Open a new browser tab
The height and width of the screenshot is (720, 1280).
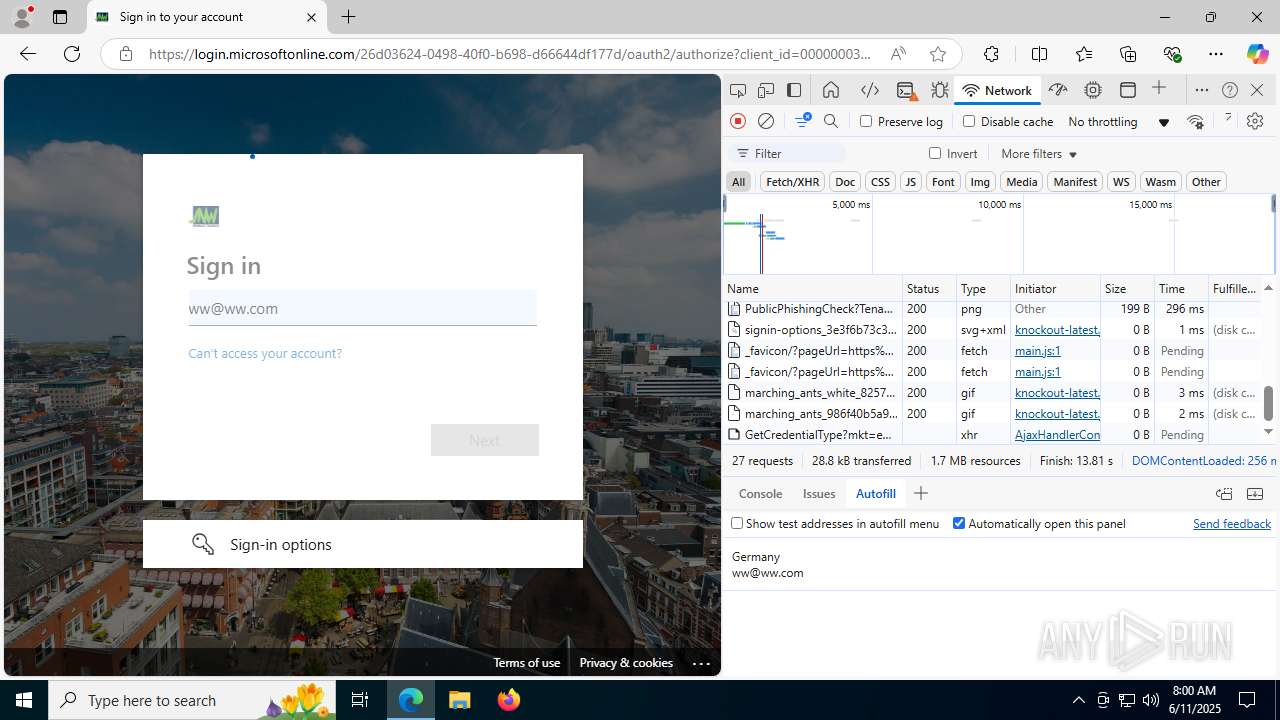click(x=348, y=17)
